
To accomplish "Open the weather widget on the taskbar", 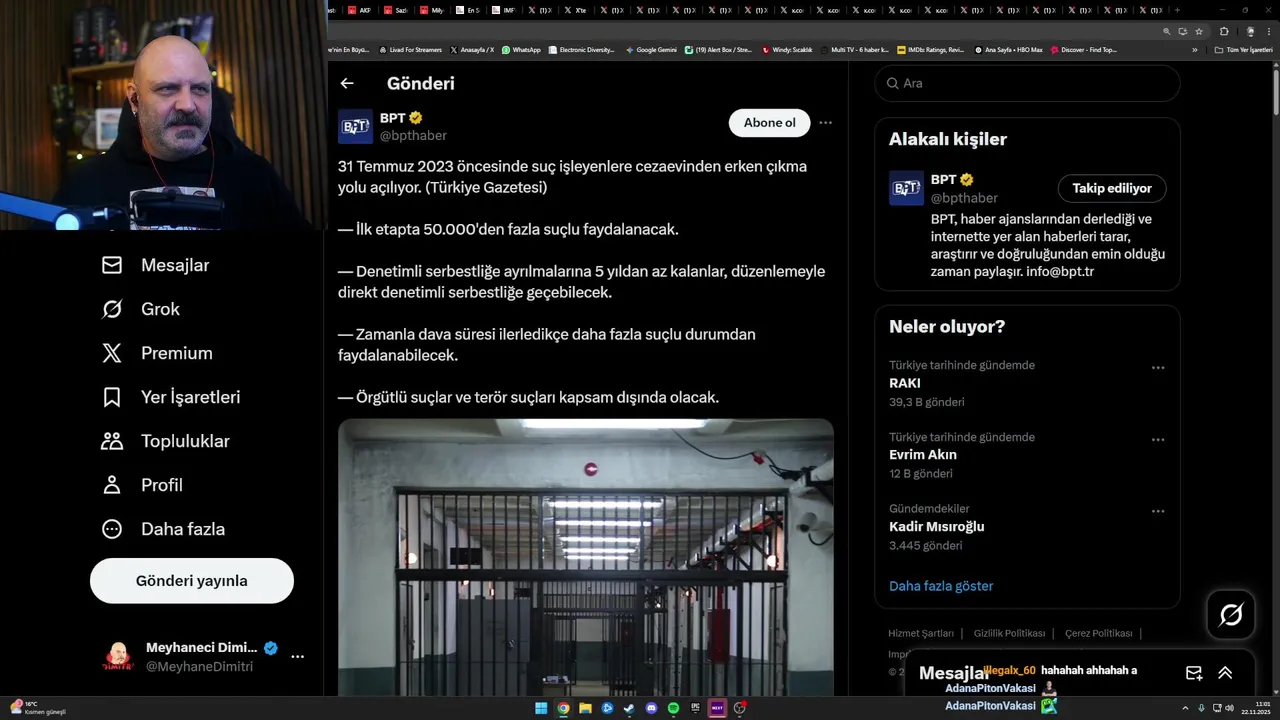I will tap(37, 708).
